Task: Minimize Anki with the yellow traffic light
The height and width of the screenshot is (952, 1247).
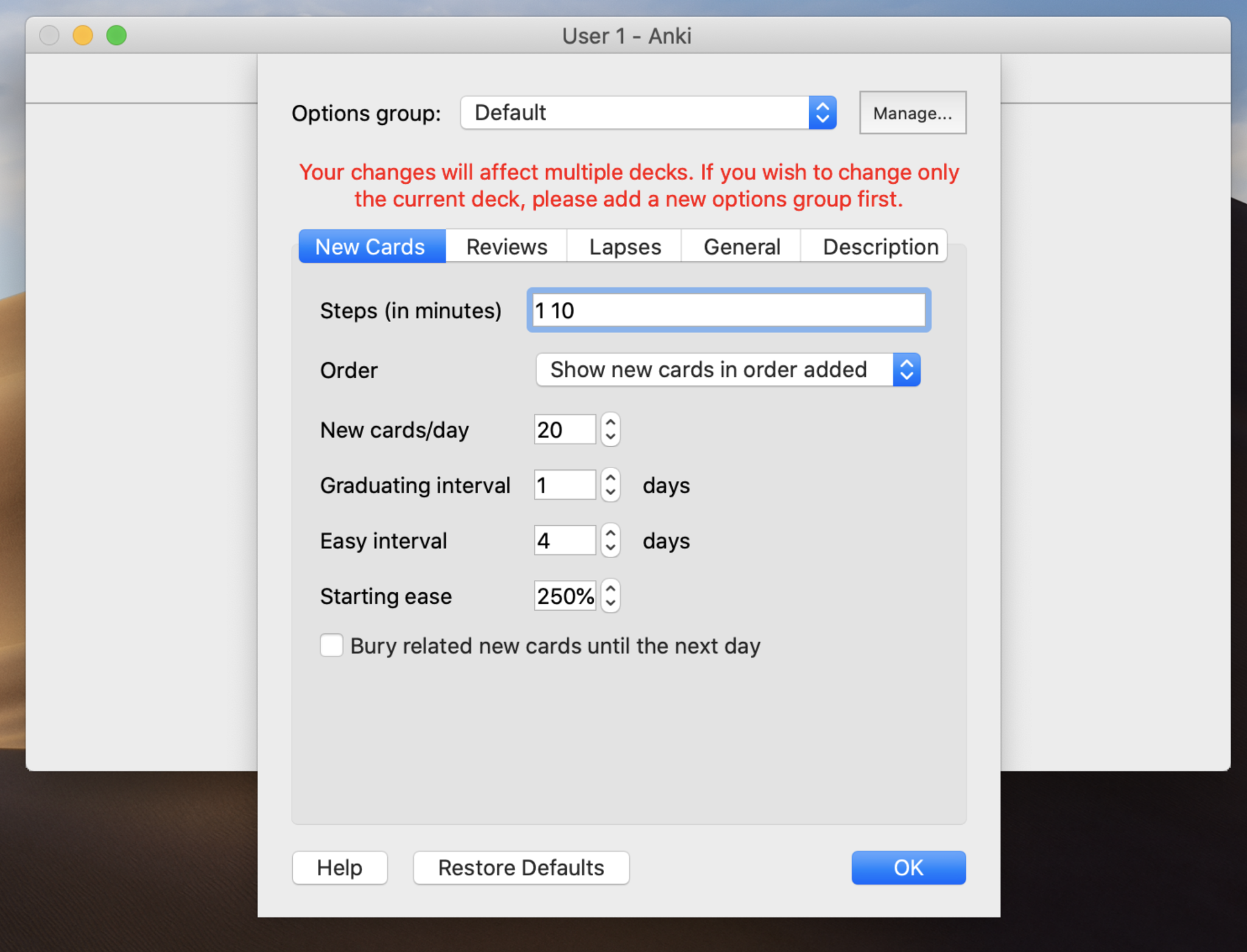Action: [x=82, y=35]
